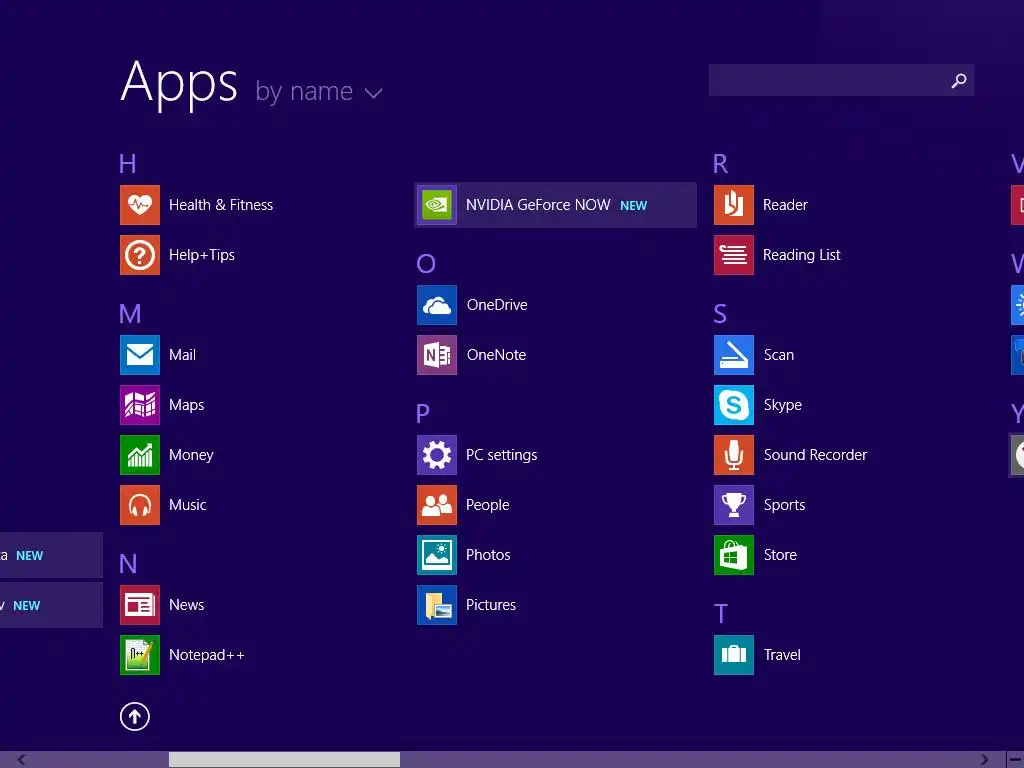Open the 'by name' sort dropdown

[319, 91]
